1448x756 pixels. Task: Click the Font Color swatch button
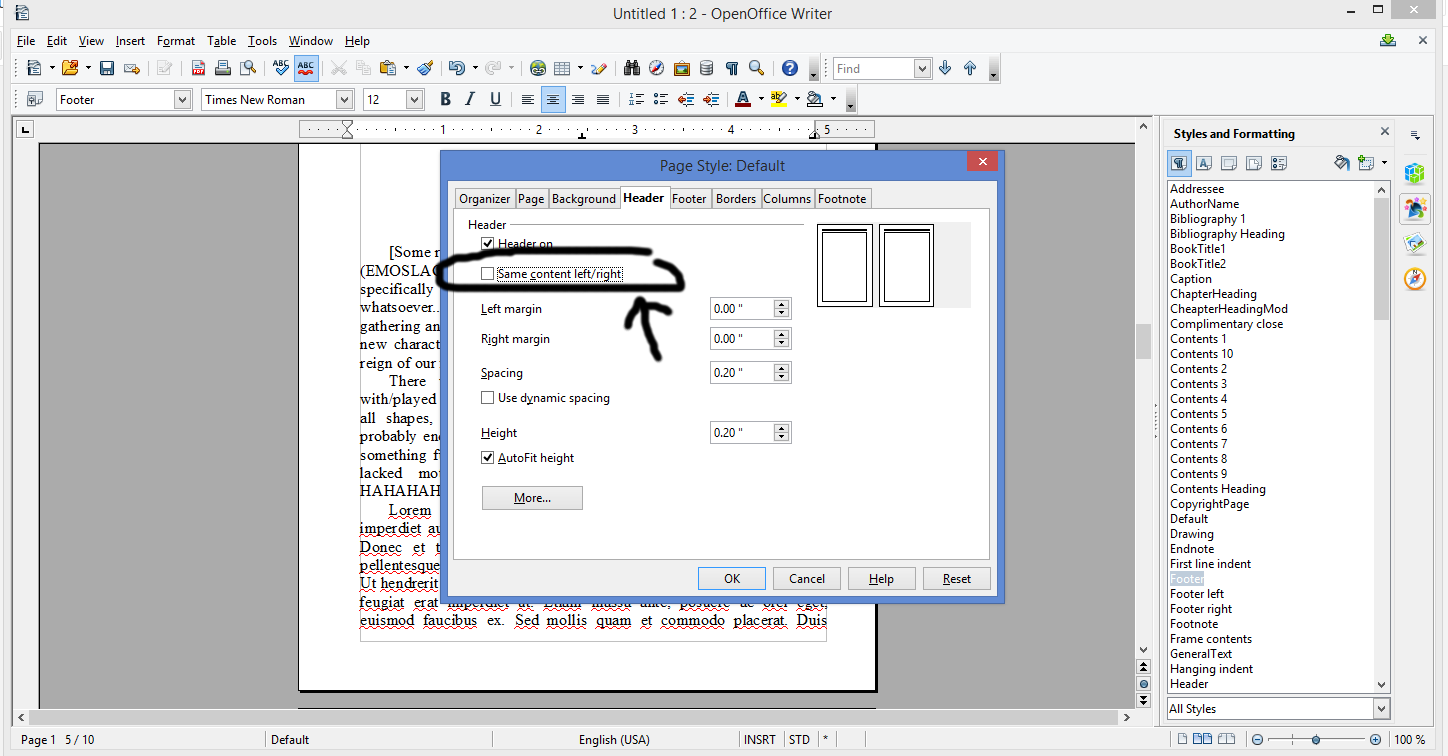tap(743, 99)
